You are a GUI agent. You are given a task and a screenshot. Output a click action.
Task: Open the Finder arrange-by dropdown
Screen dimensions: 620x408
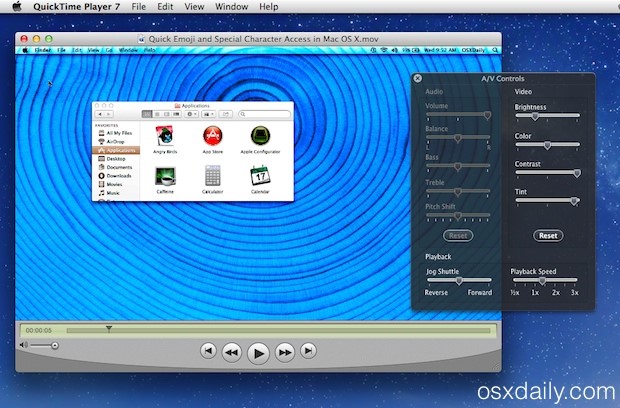pyautogui.click(x=208, y=114)
